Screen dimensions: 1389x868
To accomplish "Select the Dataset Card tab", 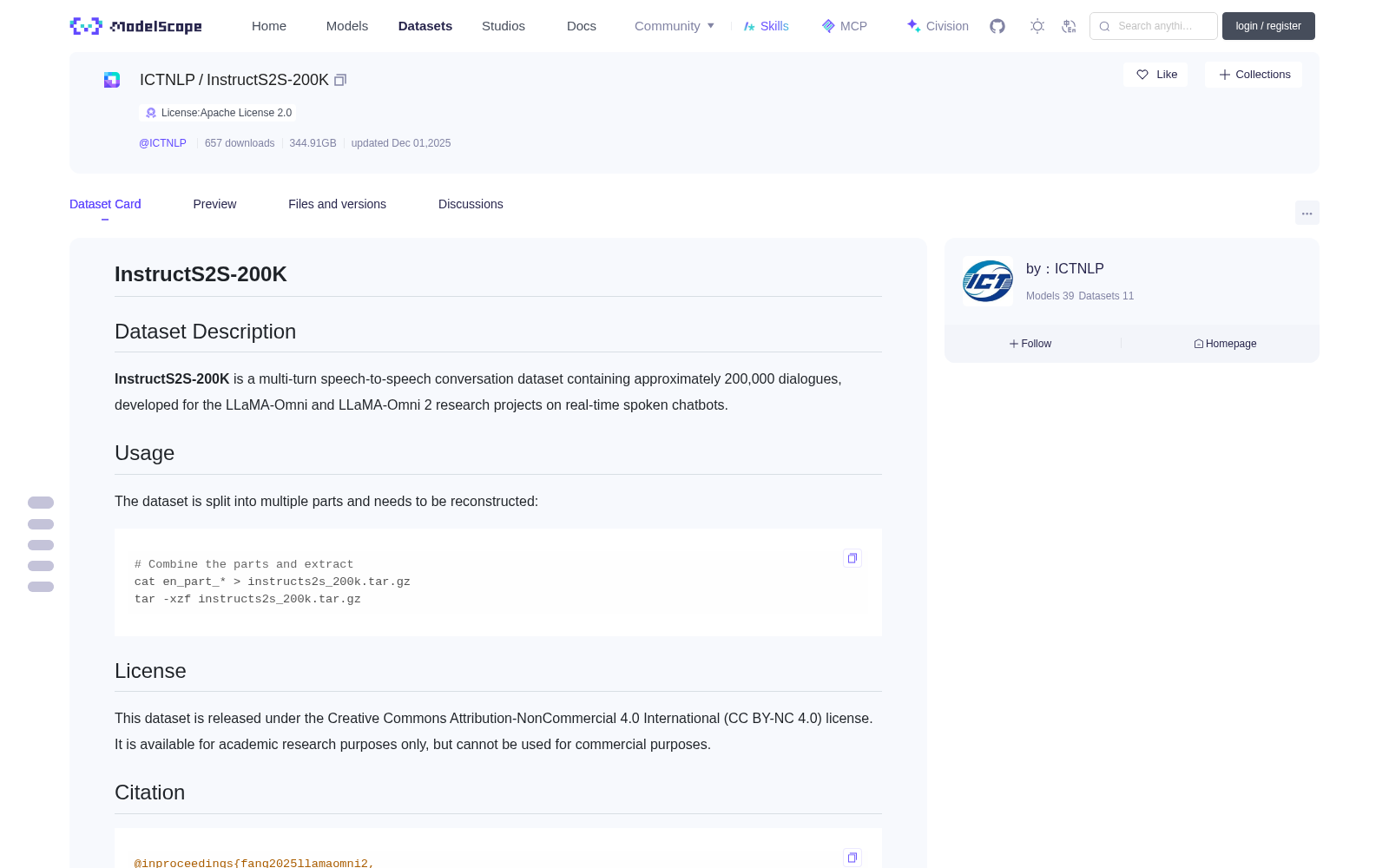I will point(105,204).
